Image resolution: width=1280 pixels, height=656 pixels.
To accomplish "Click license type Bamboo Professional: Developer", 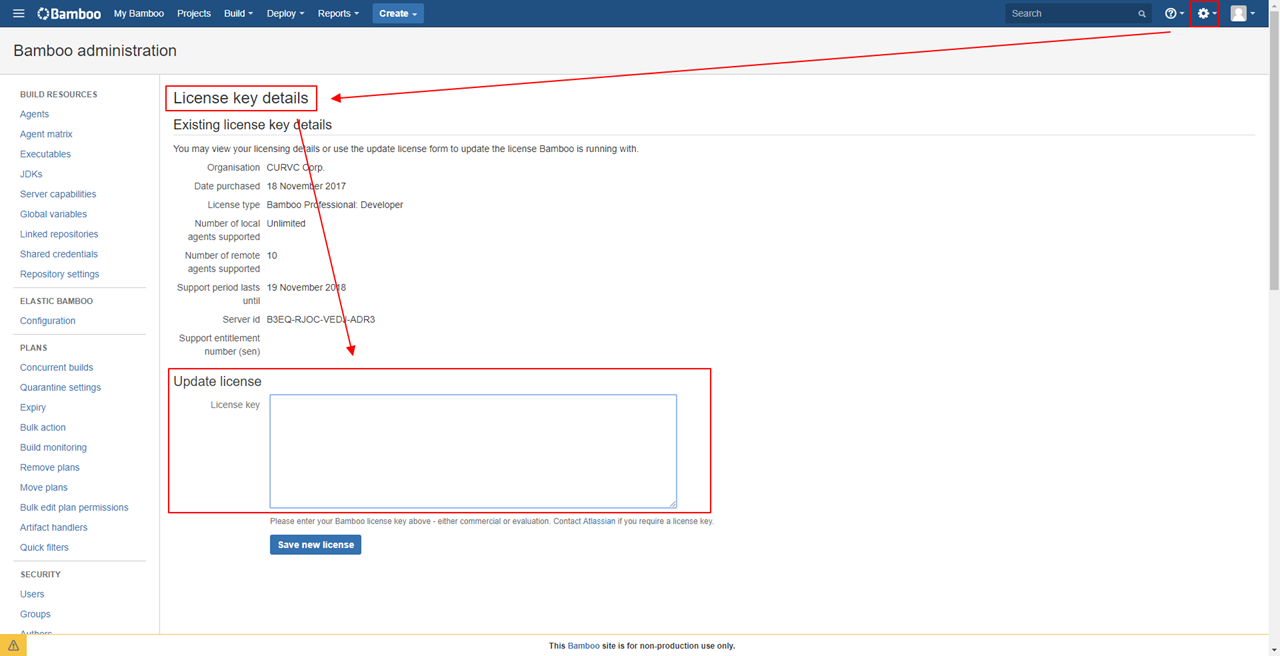I will [x=335, y=205].
